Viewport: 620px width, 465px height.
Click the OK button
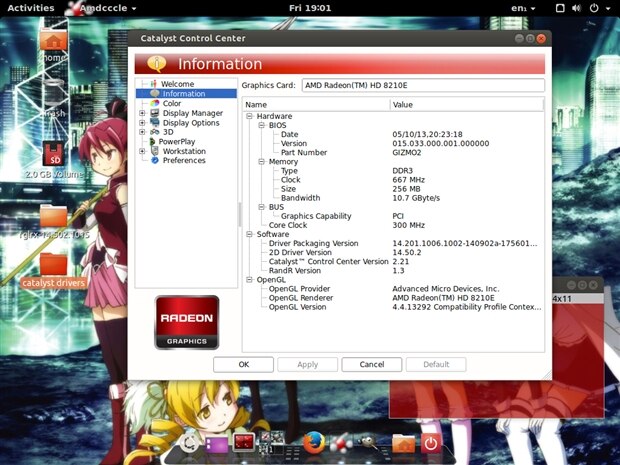[x=243, y=364]
